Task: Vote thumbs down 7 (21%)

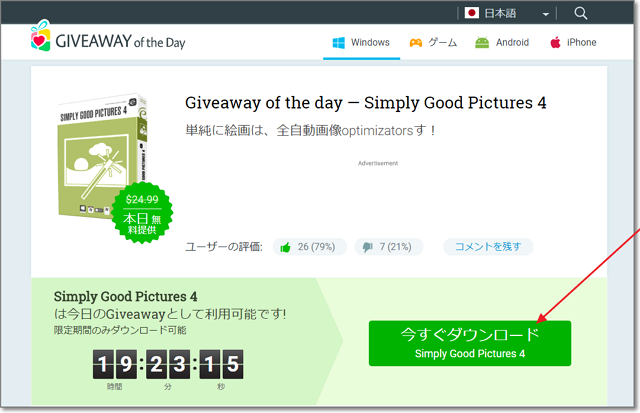Action: [x=389, y=247]
